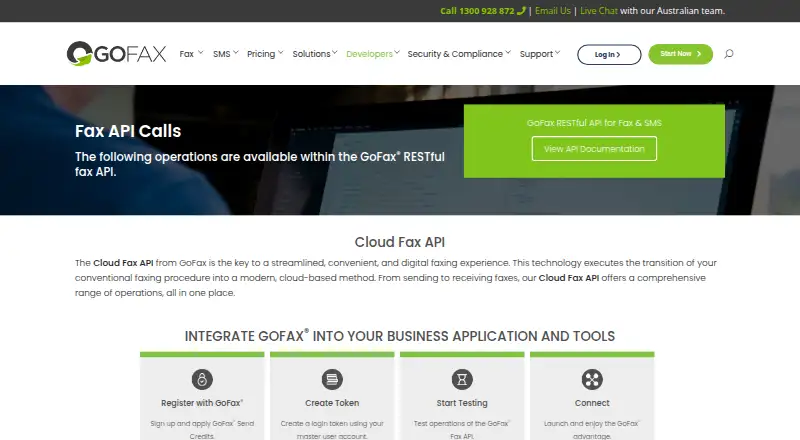Image resolution: width=800 pixels, height=440 pixels.
Task: Click View API Documentation button
Action: pos(594,149)
